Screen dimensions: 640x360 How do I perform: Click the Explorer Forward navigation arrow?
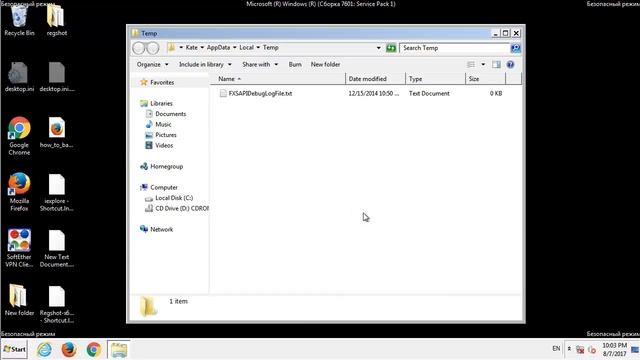coord(153,48)
